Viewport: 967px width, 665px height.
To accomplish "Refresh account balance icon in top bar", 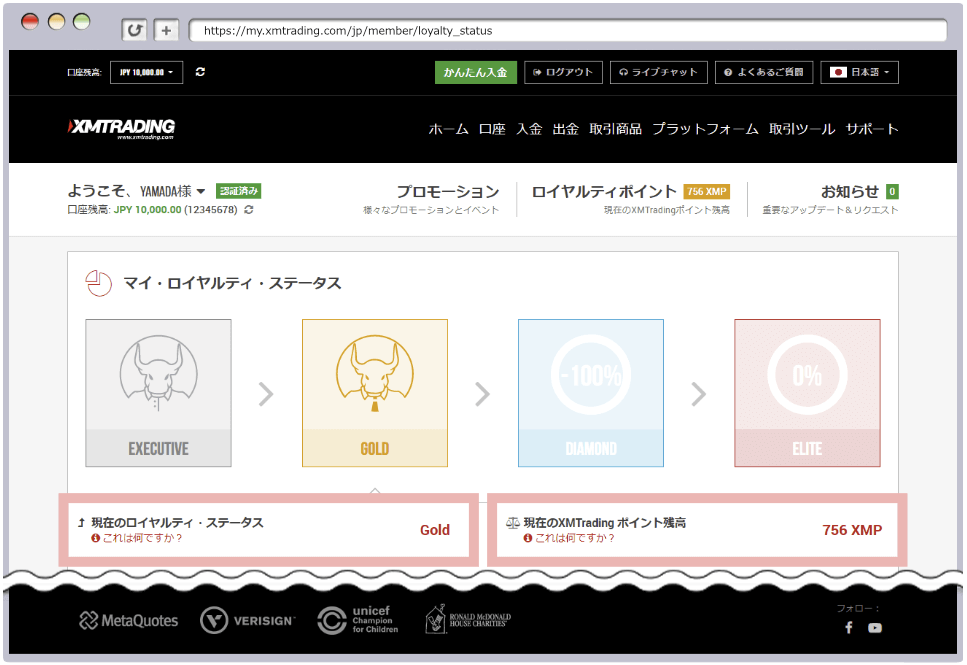I will tap(200, 72).
